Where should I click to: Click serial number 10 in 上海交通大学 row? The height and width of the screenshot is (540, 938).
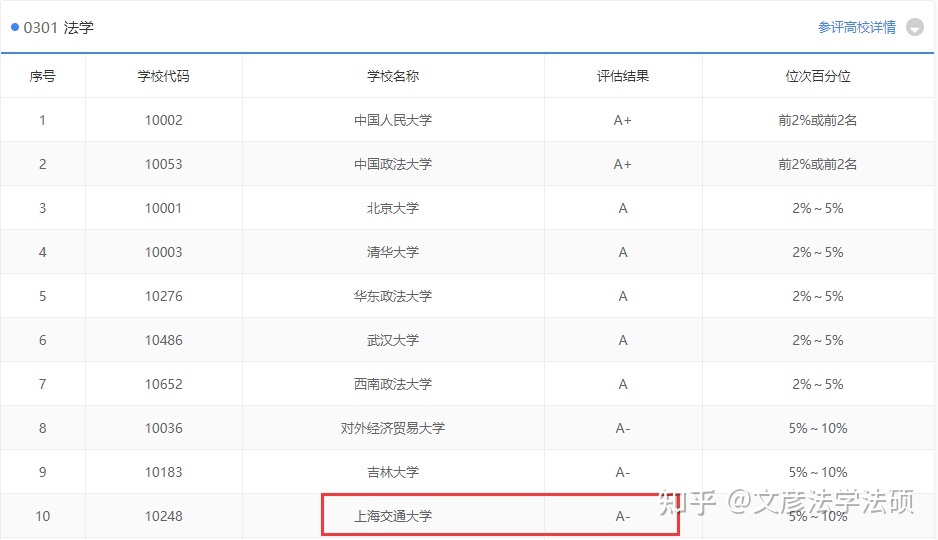pos(42,516)
